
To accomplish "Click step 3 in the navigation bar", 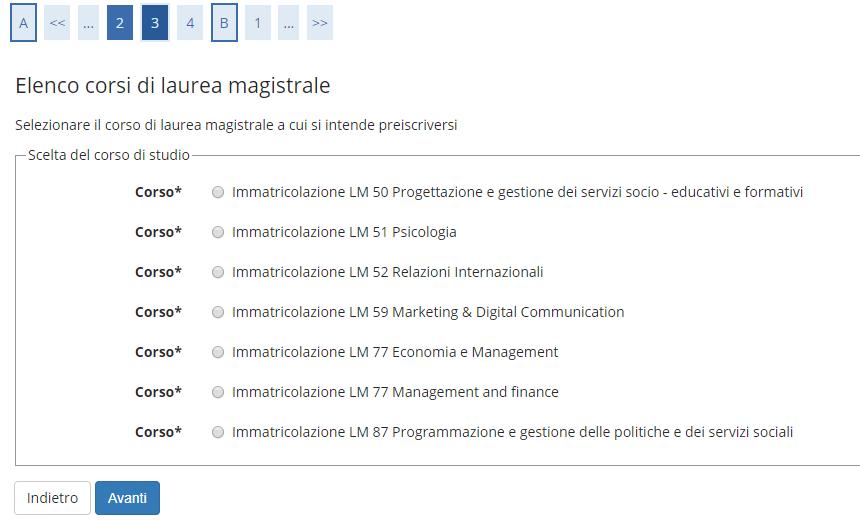I will coord(155,22).
